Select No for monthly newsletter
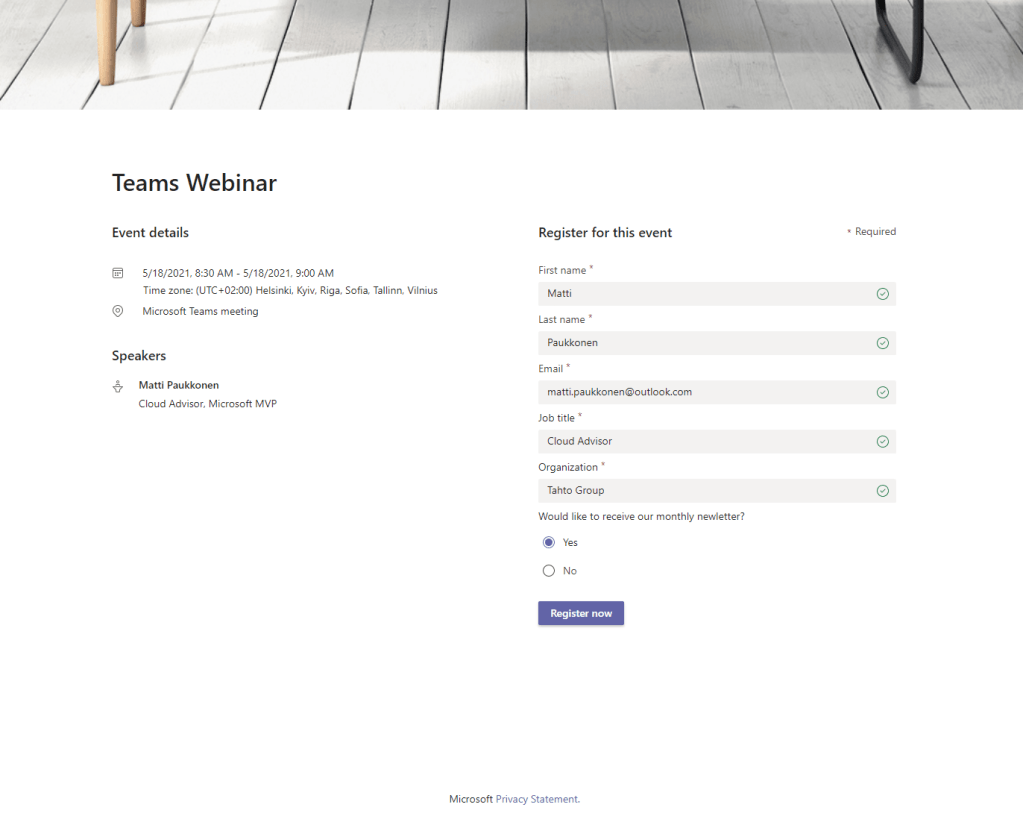Screen dimensions: 1023x819 tap(549, 571)
